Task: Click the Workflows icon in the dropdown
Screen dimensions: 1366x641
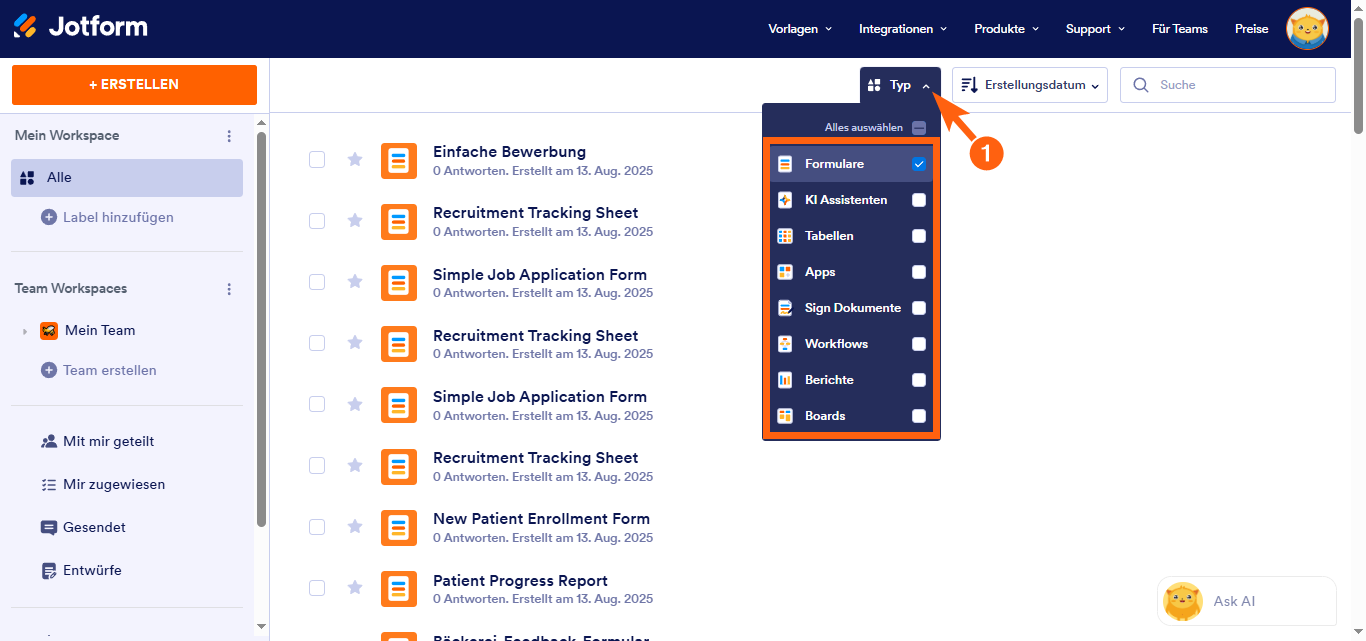Action: tap(785, 344)
